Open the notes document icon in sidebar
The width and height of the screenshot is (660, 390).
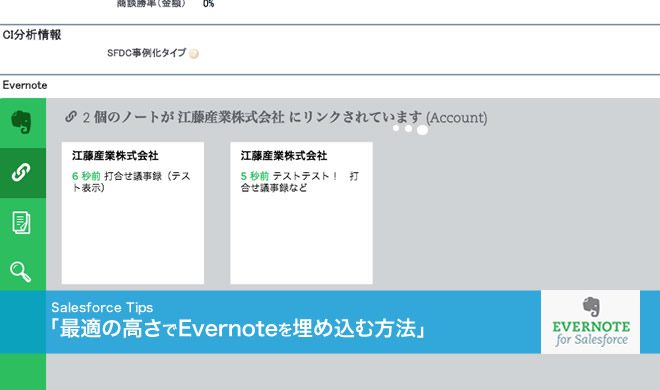click(x=21, y=223)
